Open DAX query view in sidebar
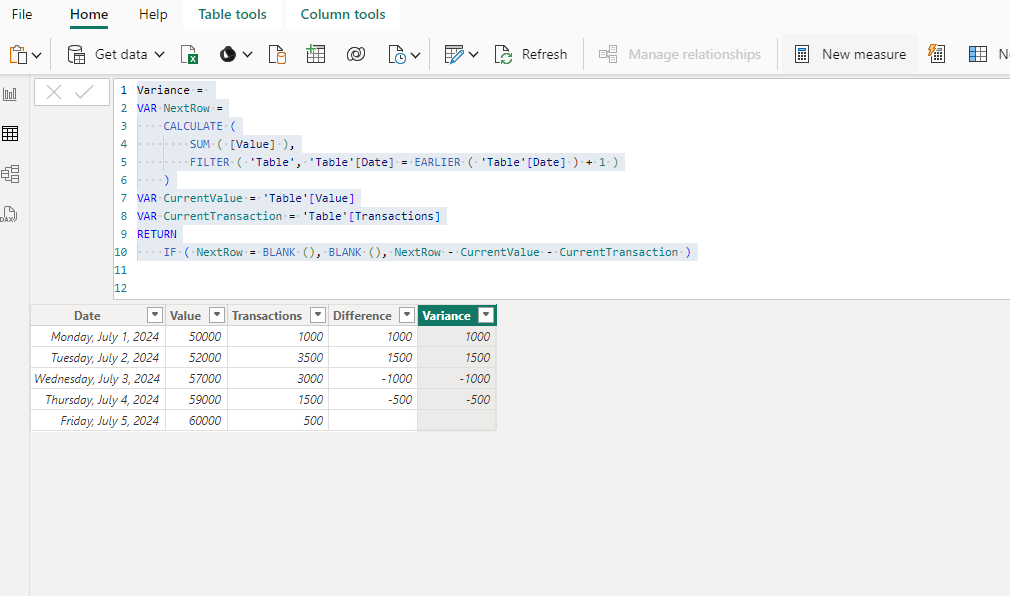This screenshot has height=596, width=1010. click(x=9, y=214)
